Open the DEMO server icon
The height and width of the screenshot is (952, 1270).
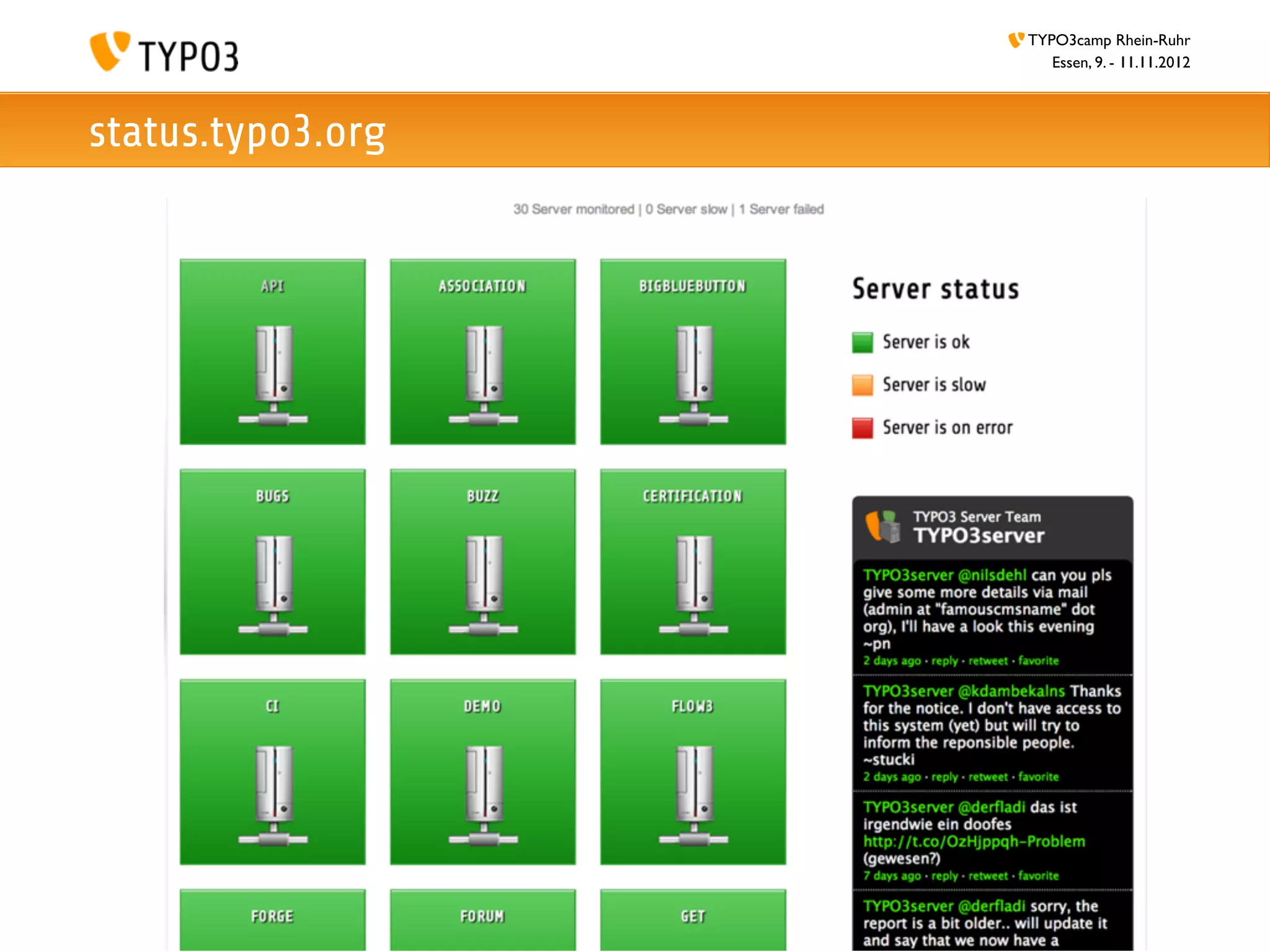pyautogui.click(x=484, y=796)
